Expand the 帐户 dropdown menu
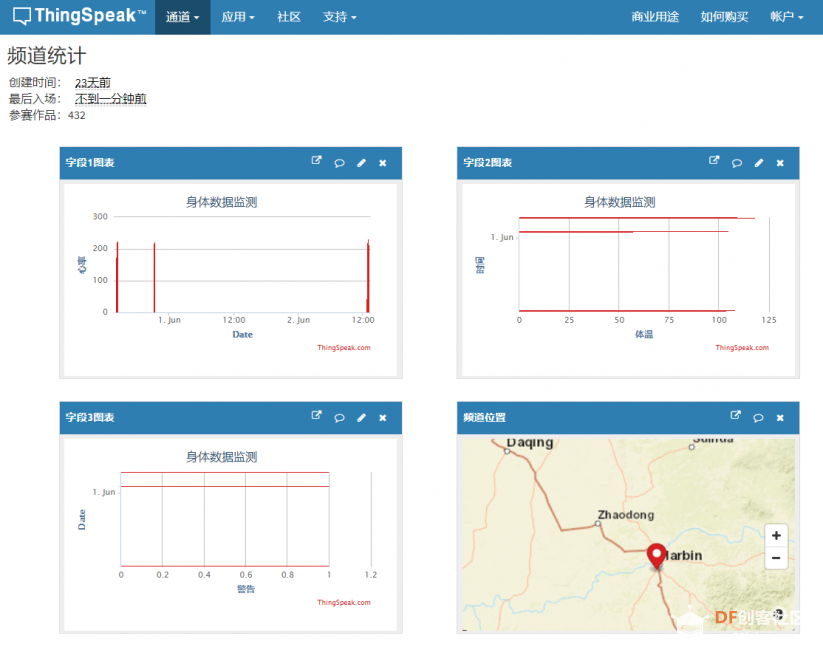823x647 pixels. click(x=787, y=17)
